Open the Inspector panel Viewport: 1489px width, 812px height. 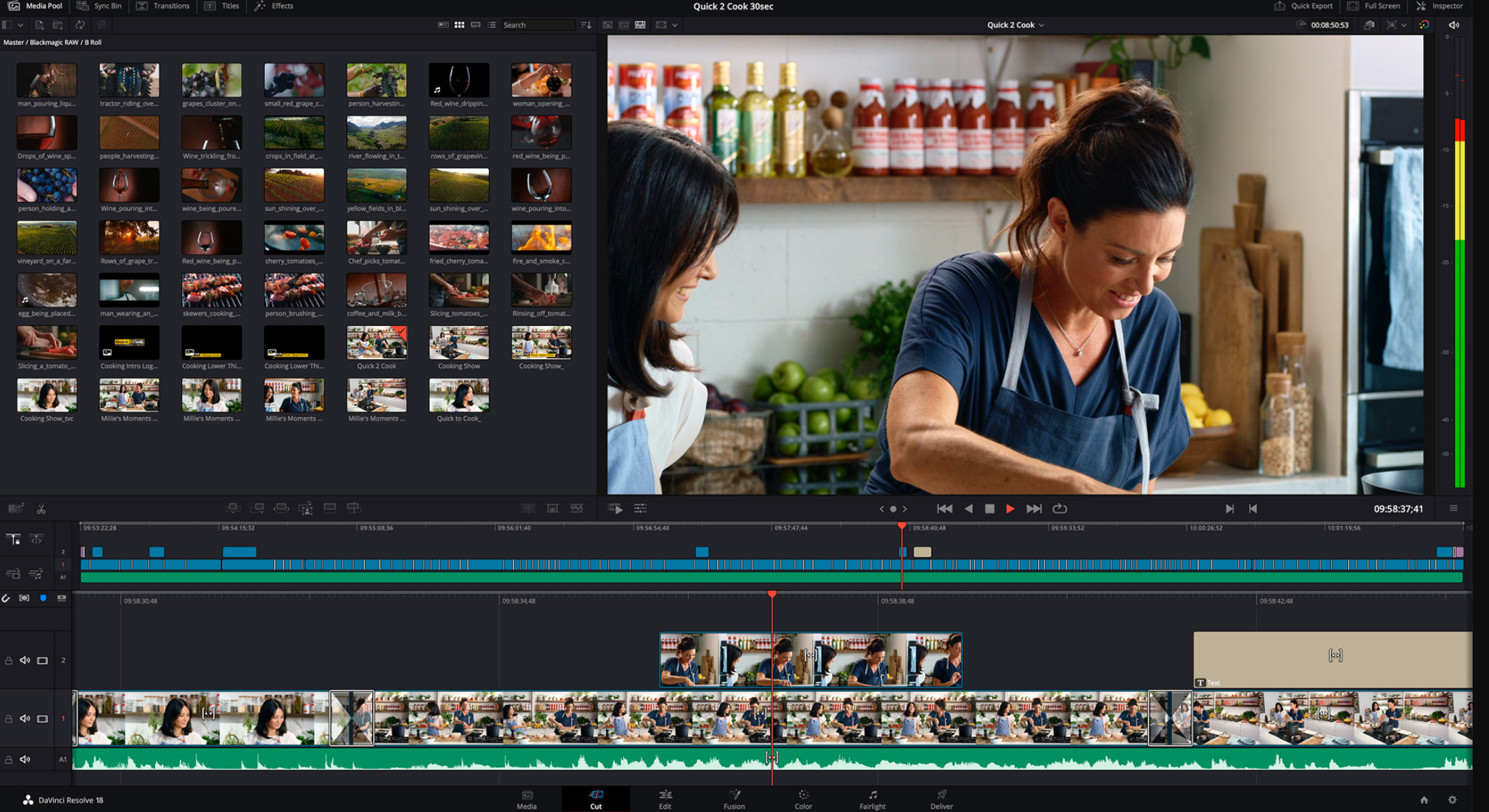point(1440,6)
